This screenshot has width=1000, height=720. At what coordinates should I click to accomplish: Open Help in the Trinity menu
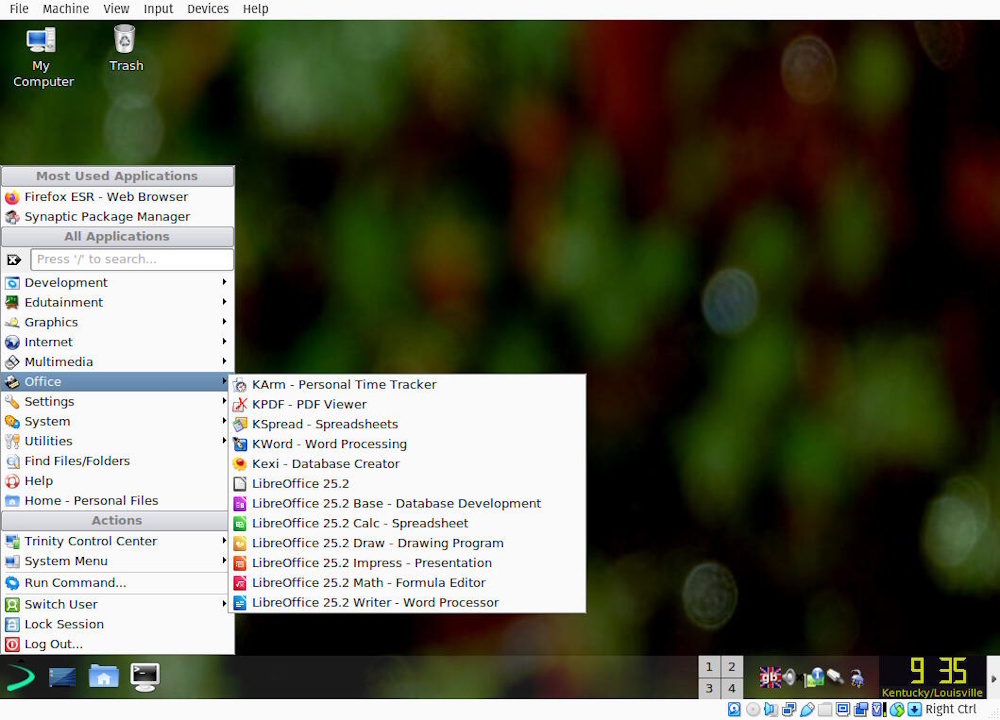pyautogui.click(x=117, y=480)
